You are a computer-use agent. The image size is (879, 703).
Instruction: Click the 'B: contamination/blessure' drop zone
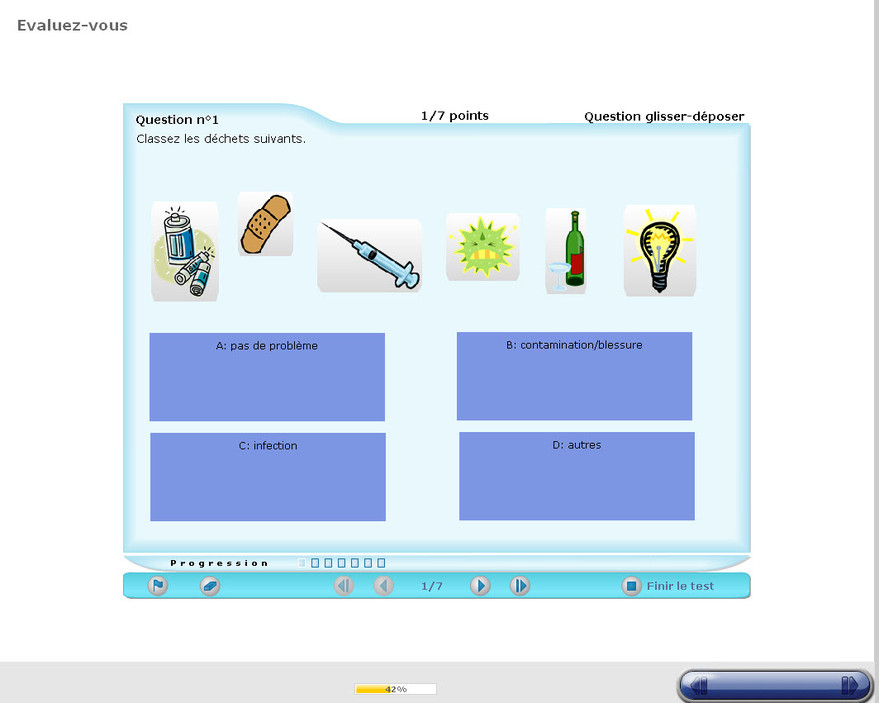coord(574,376)
